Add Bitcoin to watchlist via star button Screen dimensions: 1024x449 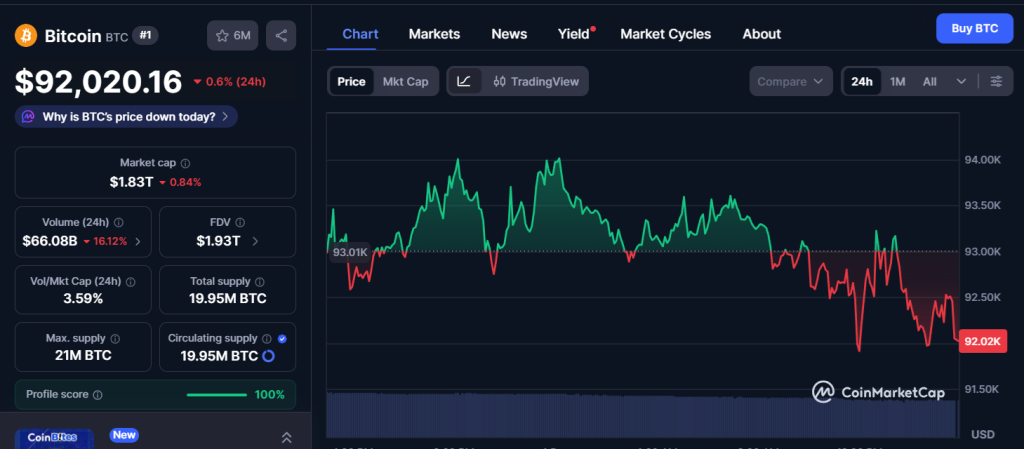[233, 35]
